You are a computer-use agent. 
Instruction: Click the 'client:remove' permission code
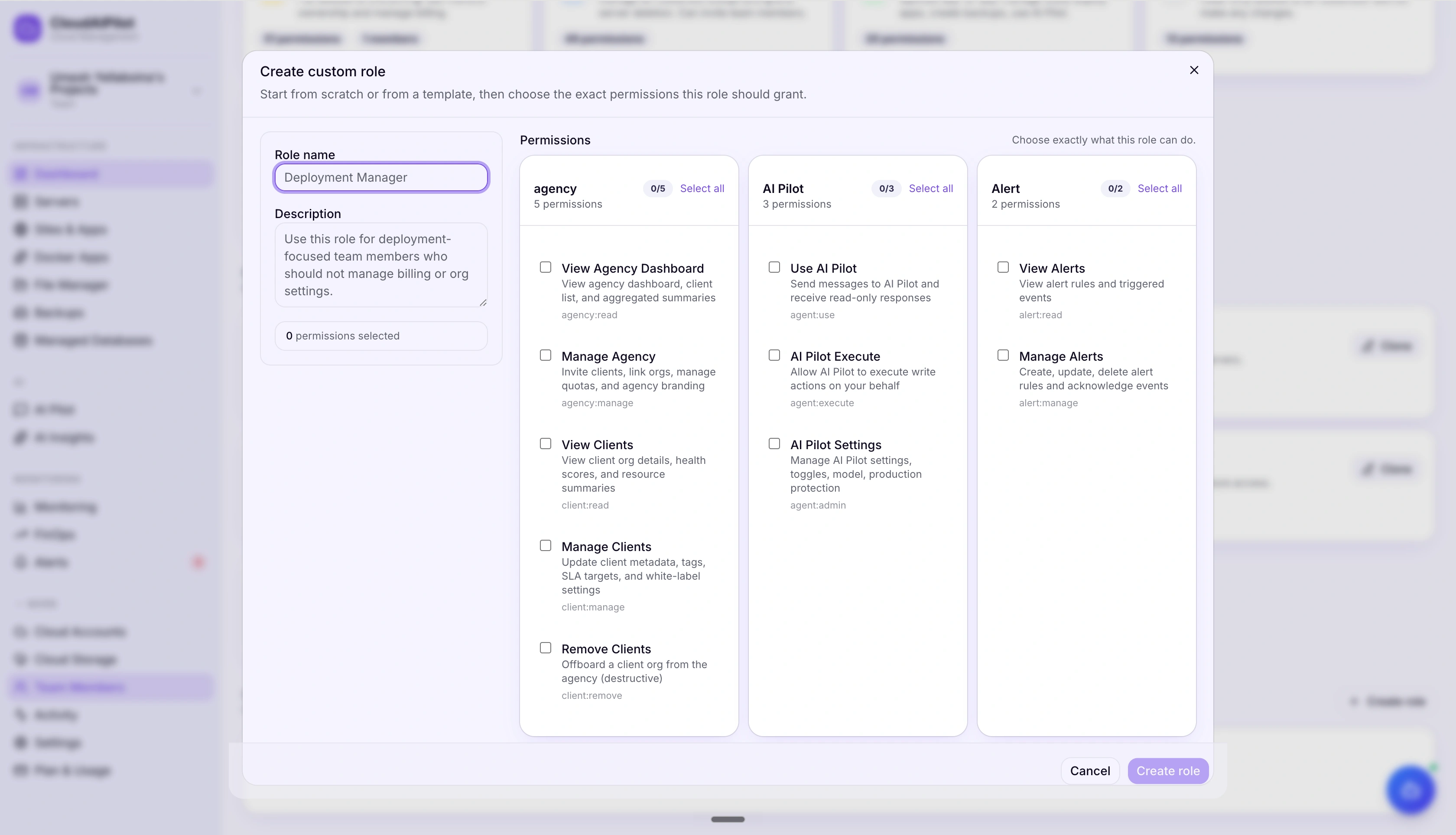(591, 696)
